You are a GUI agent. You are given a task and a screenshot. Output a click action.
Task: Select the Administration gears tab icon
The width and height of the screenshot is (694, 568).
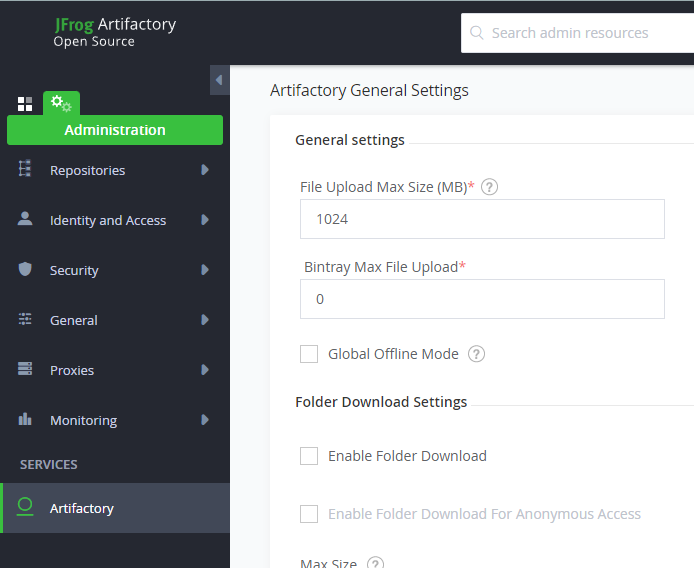61,103
